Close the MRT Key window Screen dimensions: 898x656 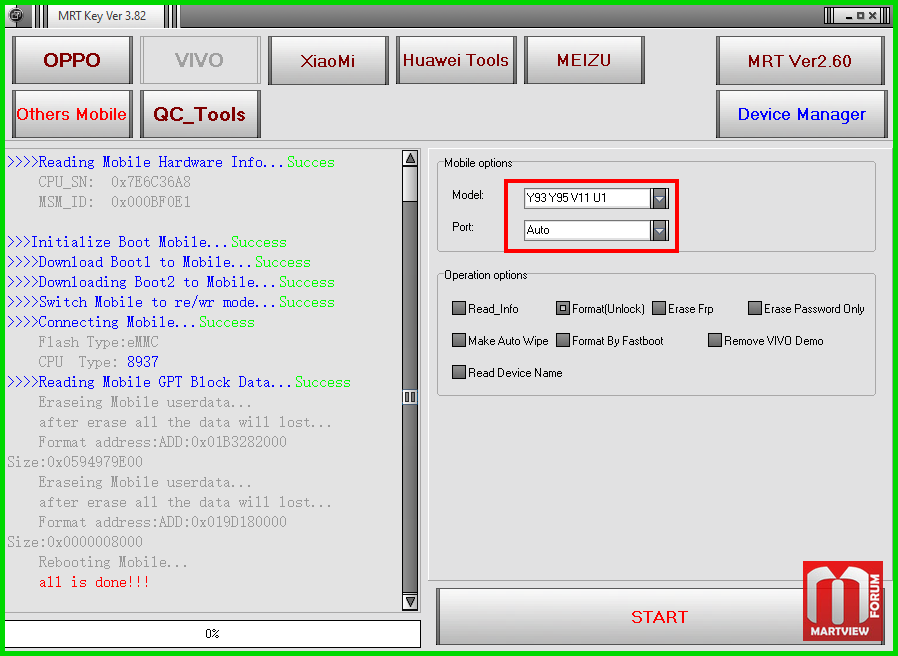point(872,15)
